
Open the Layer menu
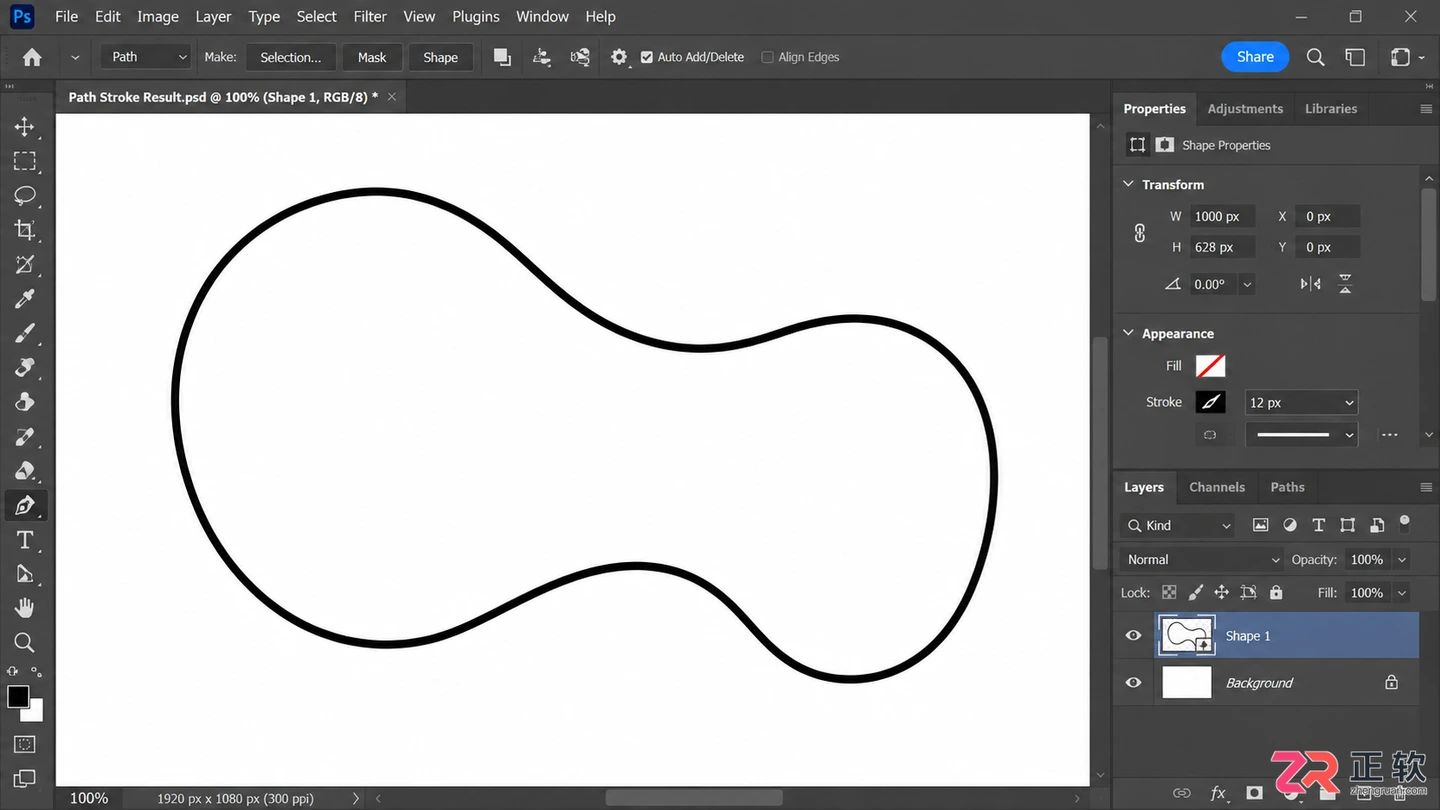click(213, 17)
